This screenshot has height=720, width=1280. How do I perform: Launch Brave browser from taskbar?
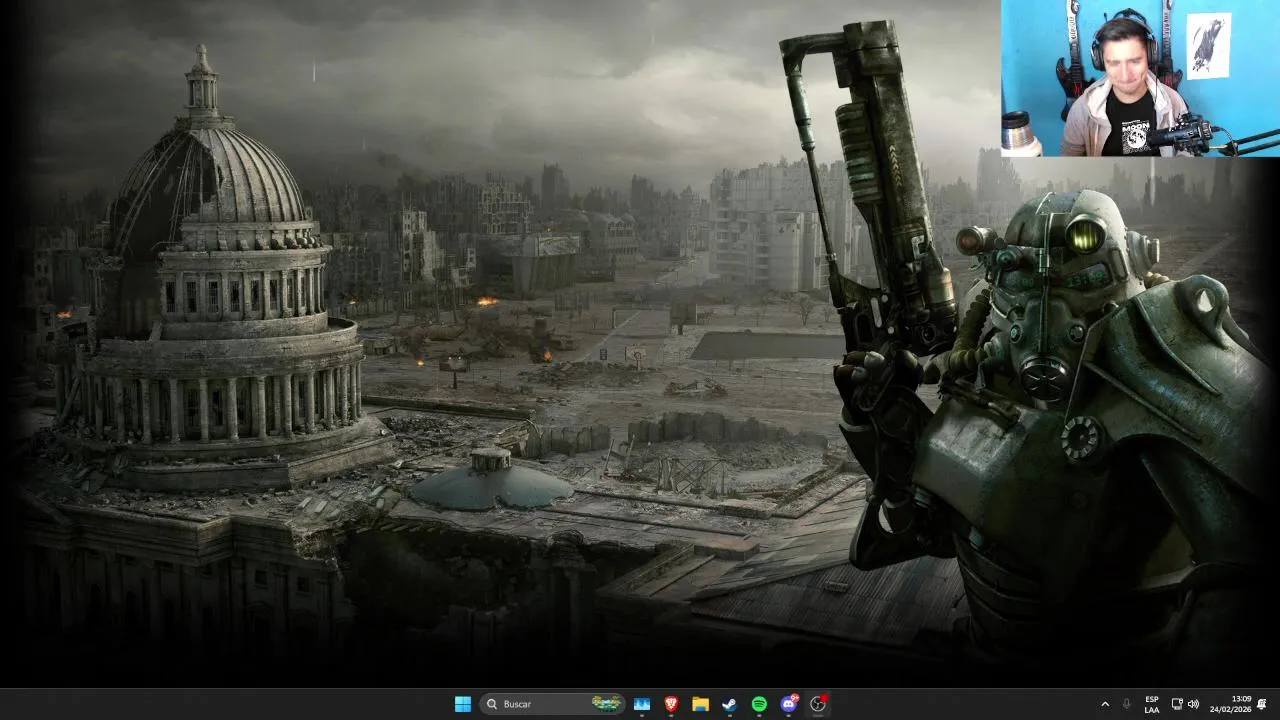coord(671,704)
